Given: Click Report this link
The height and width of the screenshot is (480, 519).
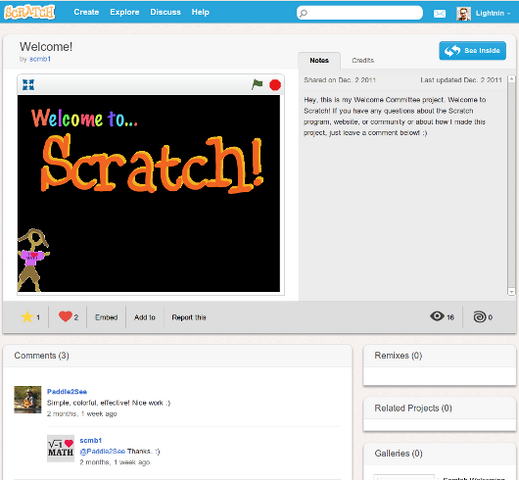Looking at the screenshot, I should 189,317.
